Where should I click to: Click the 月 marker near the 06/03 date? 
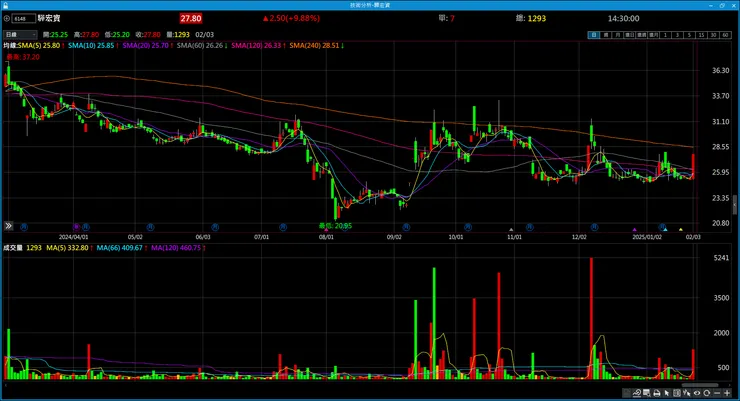[x=215, y=227]
